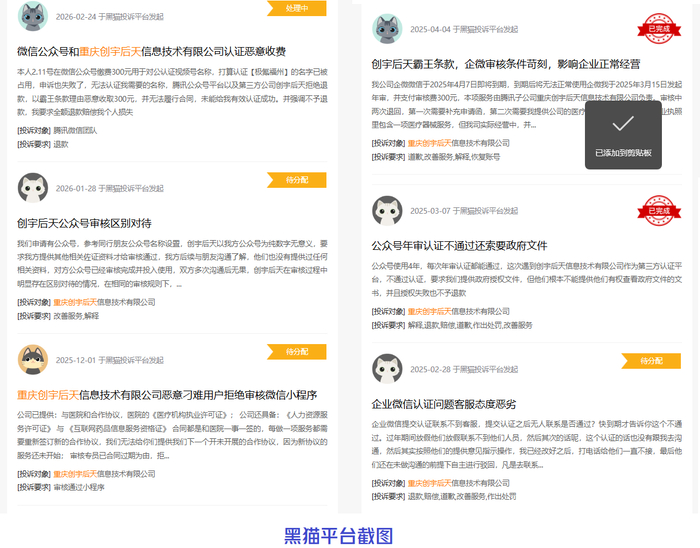This screenshot has height=548, width=700.
Task: Click the complaint target company under the 2025-03-07 complaint
Action: tap(458, 311)
